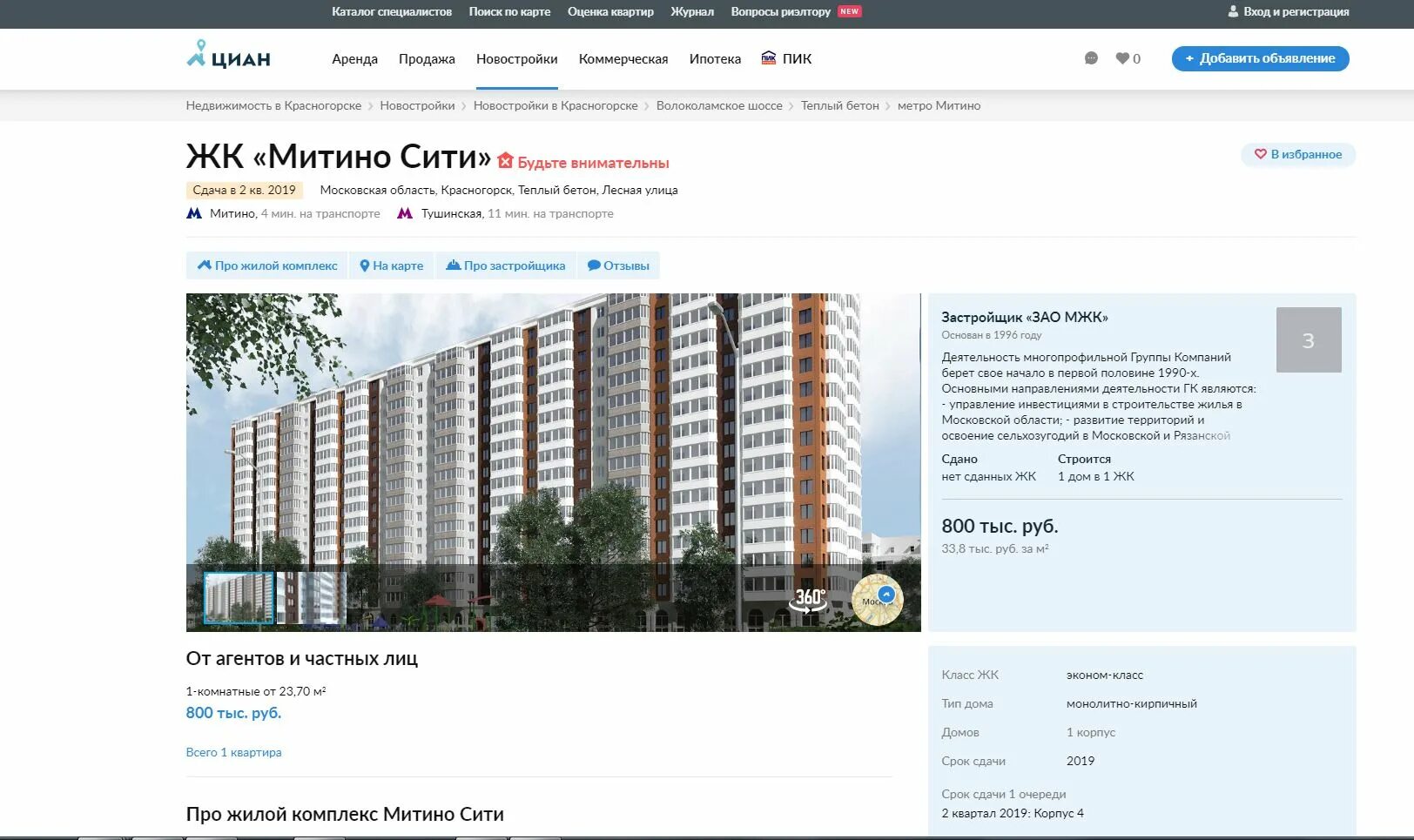Switch to Про жилой комплекс tab
Screen dimensions: 1414x840
click(267, 265)
